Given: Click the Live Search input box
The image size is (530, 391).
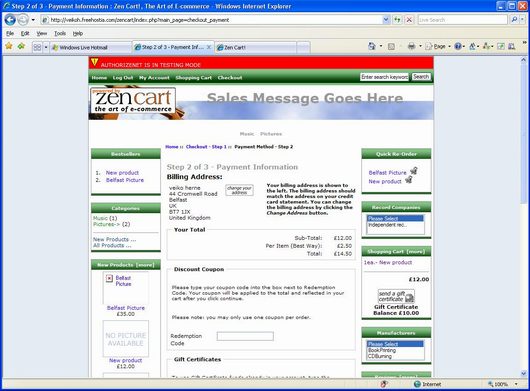Looking at the screenshot, I should click(x=462, y=20).
